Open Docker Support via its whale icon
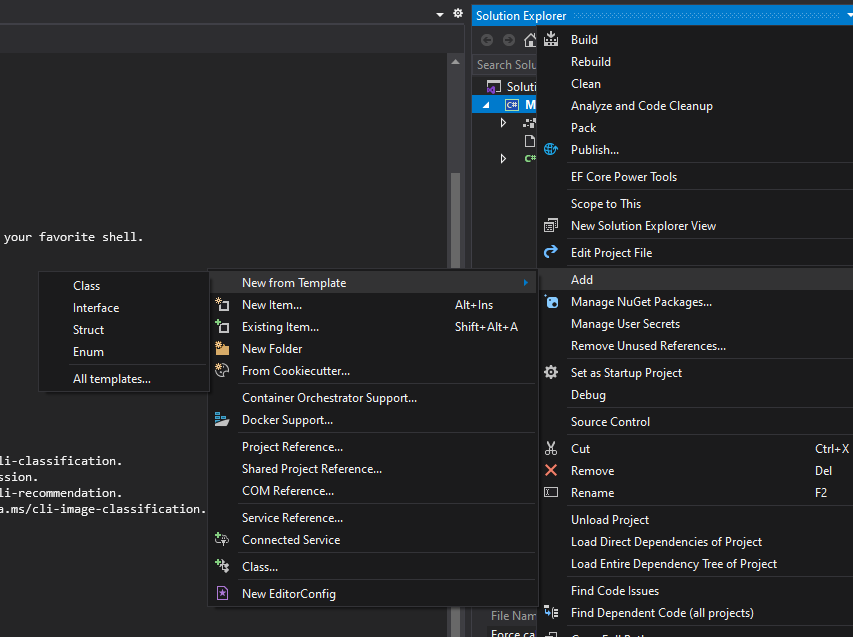Image resolution: width=853 pixels, height=637 pixels. pyautogui.click(x=222, y=420)
